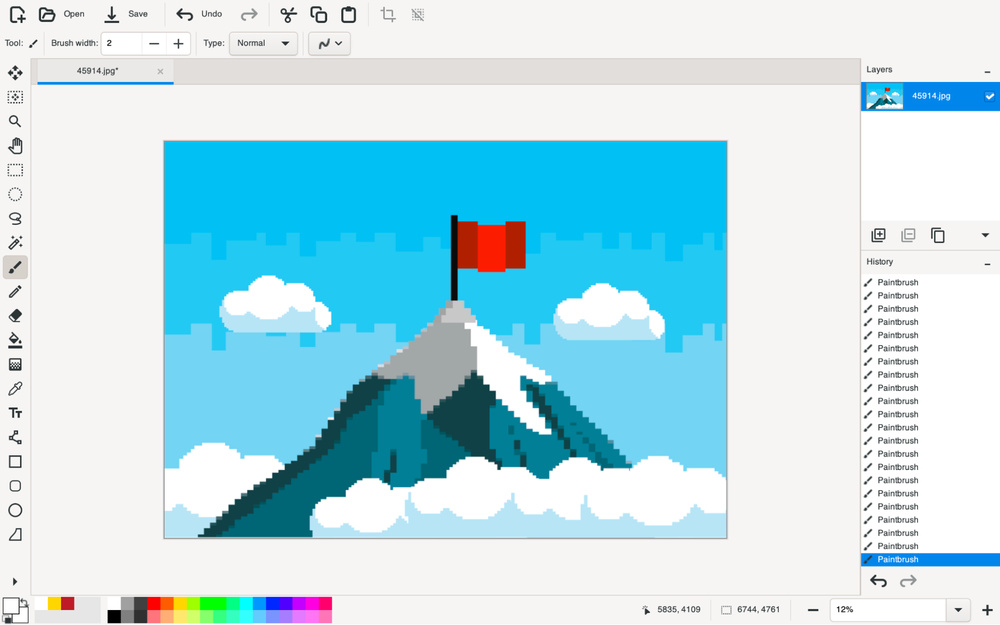Viewport: 1000px width, 625px height.
Task: Open the Layers panel menu arrow
Action: pos(985,235)
